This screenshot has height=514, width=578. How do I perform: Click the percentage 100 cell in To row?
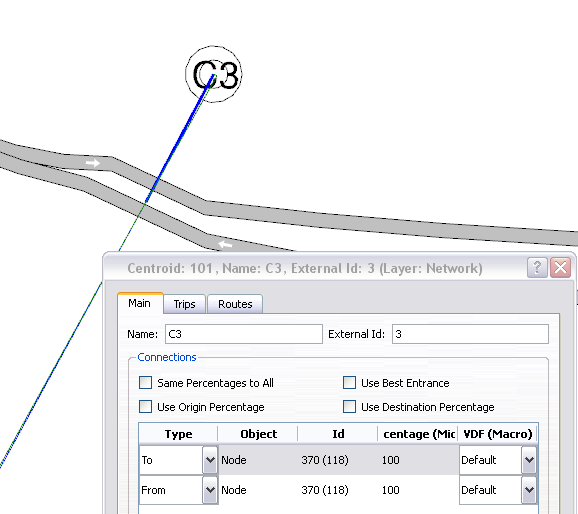tap(418, 460)
